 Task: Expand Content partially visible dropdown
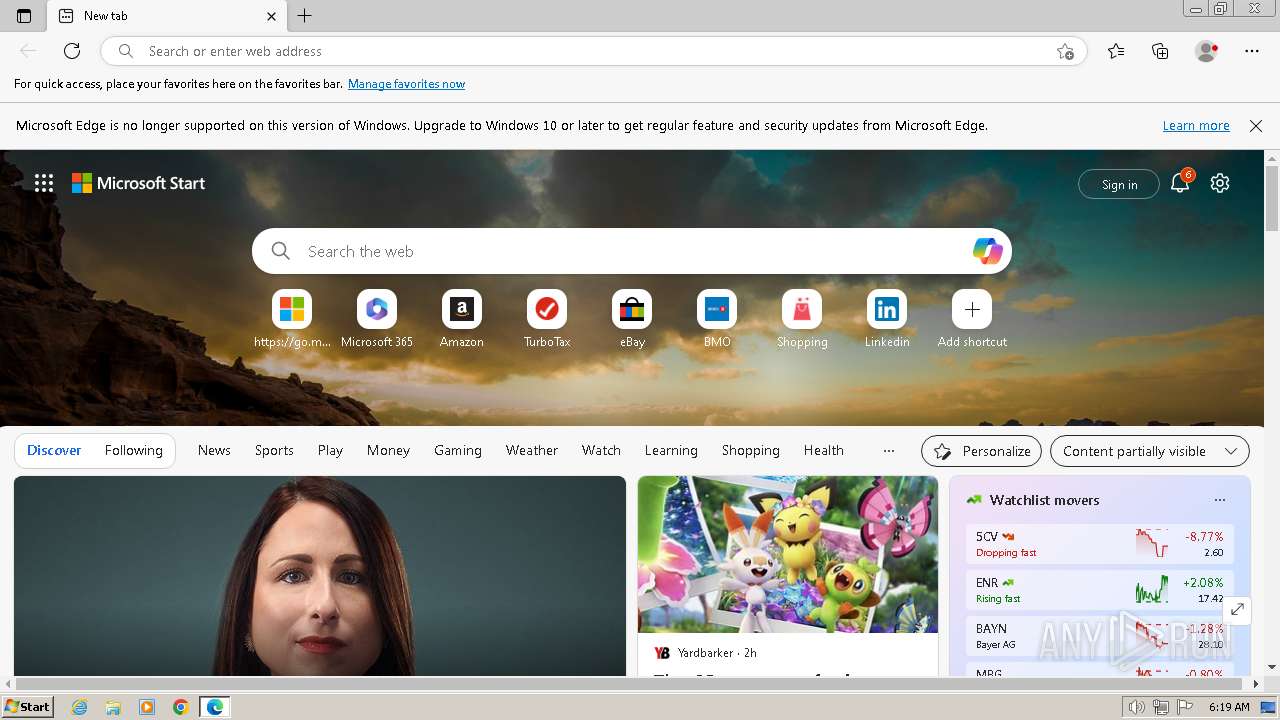tap(1150, 451)
